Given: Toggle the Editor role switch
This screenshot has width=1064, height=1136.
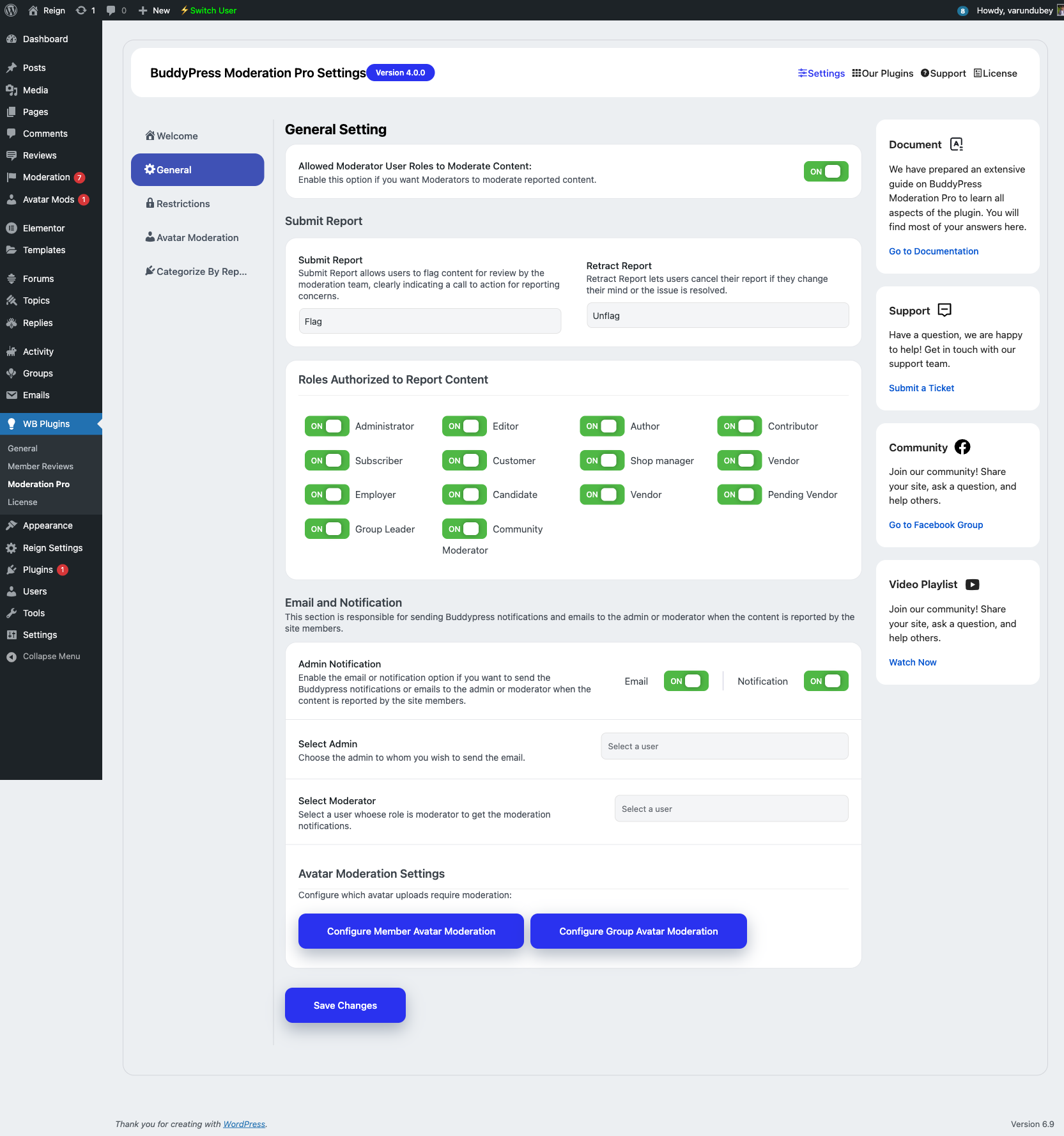Looking at the screenshot, I should pyautogui.click(x=464, y=426).
